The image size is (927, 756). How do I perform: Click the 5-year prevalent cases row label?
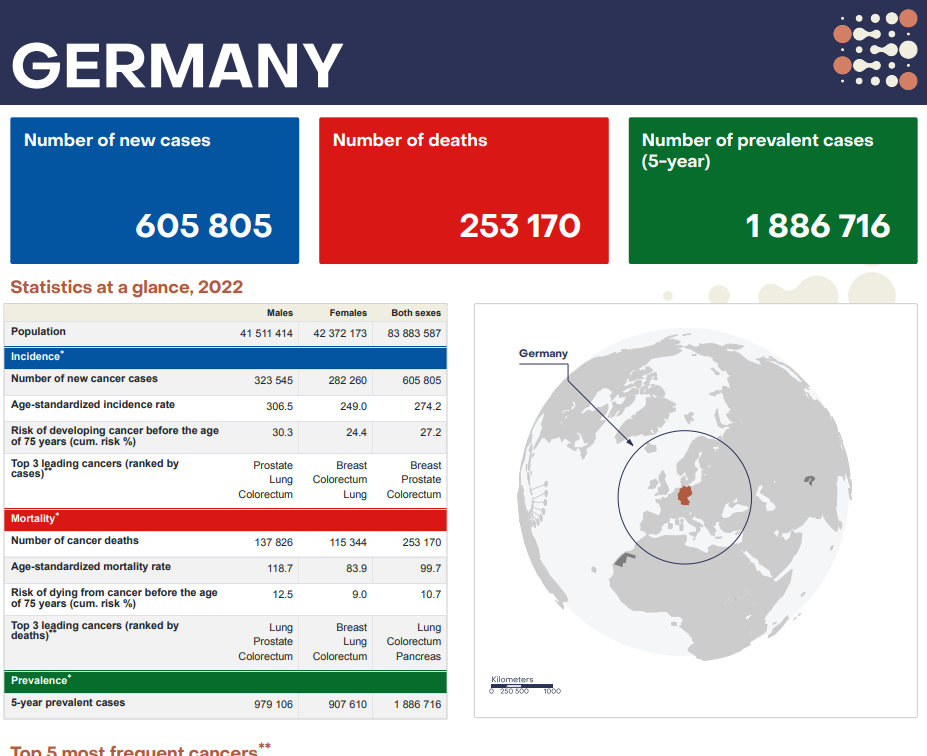pos(68,703)
